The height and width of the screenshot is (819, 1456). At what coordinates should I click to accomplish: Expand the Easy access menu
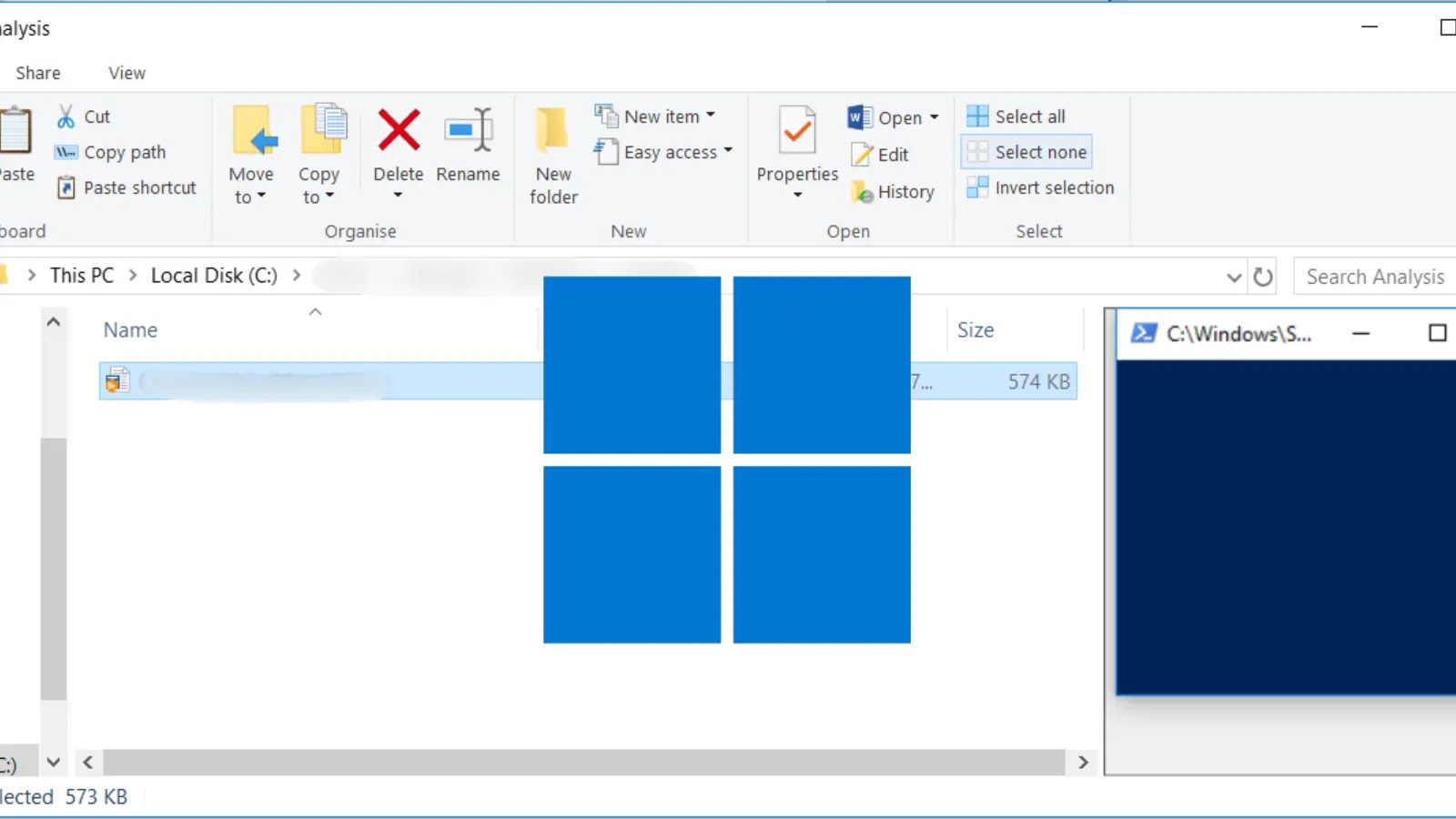click(x=663, y=152)
